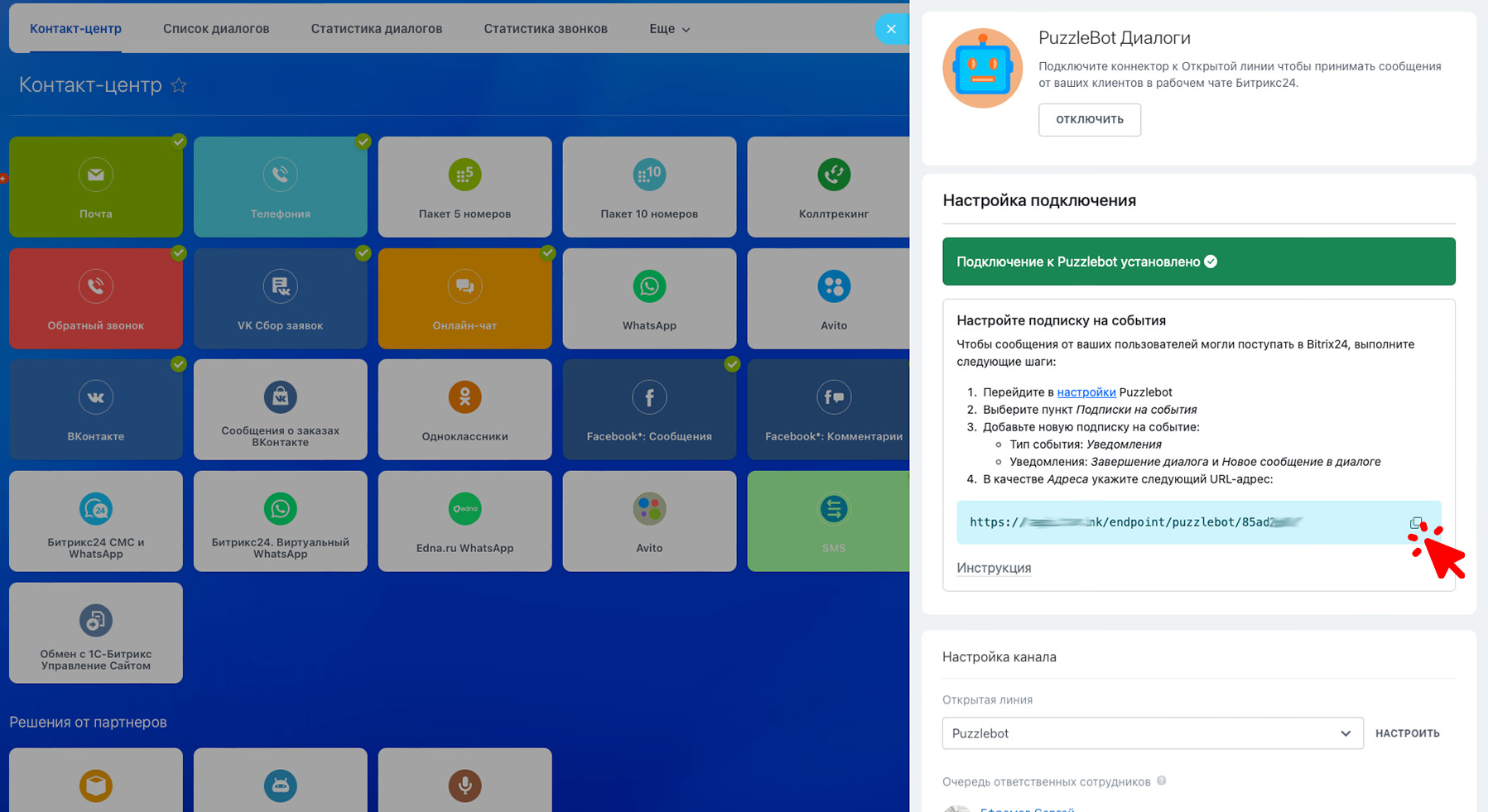The height and width of the screenshot is (812, 1488).
Task: Open the ВКонтакте tile
Action: coord(96,410)
